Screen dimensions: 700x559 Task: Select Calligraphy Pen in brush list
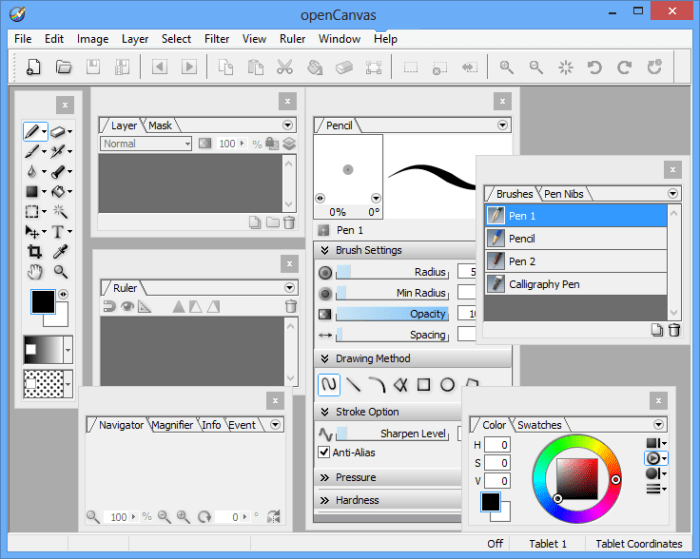click(x=543, y=284)
